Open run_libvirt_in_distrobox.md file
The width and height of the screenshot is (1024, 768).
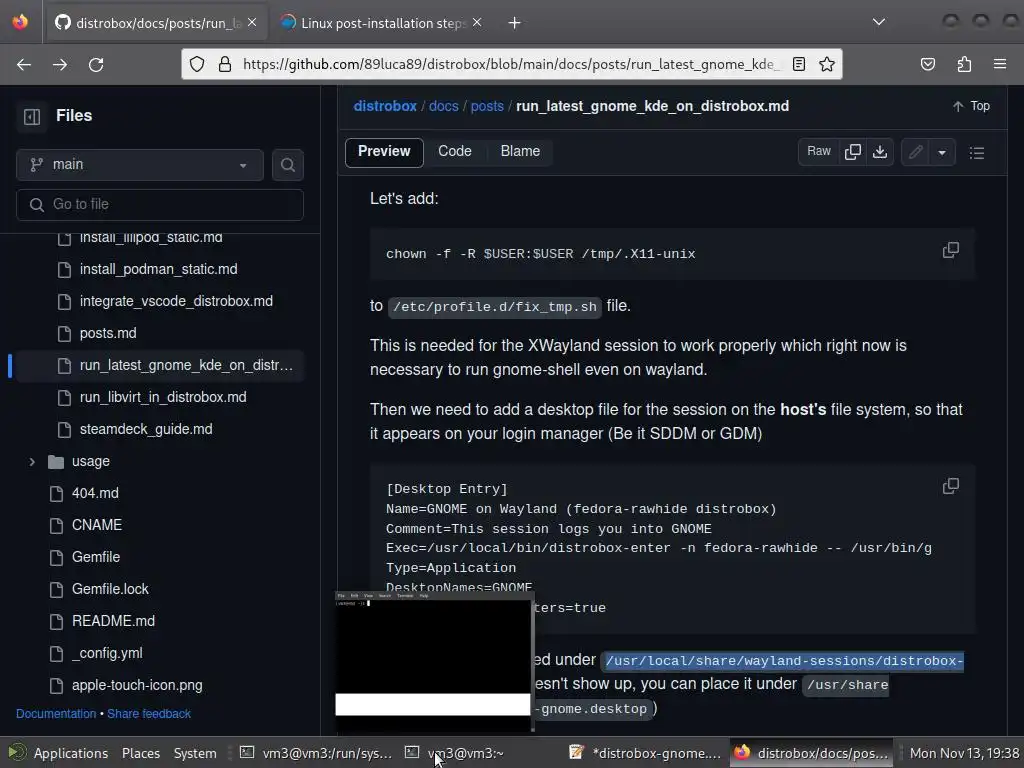click(163, 397)
